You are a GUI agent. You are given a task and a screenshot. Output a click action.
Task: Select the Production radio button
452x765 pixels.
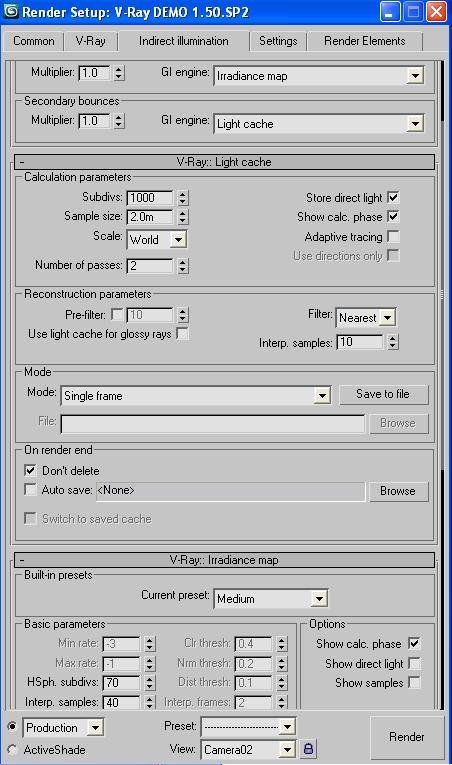(x=13, y=727)
